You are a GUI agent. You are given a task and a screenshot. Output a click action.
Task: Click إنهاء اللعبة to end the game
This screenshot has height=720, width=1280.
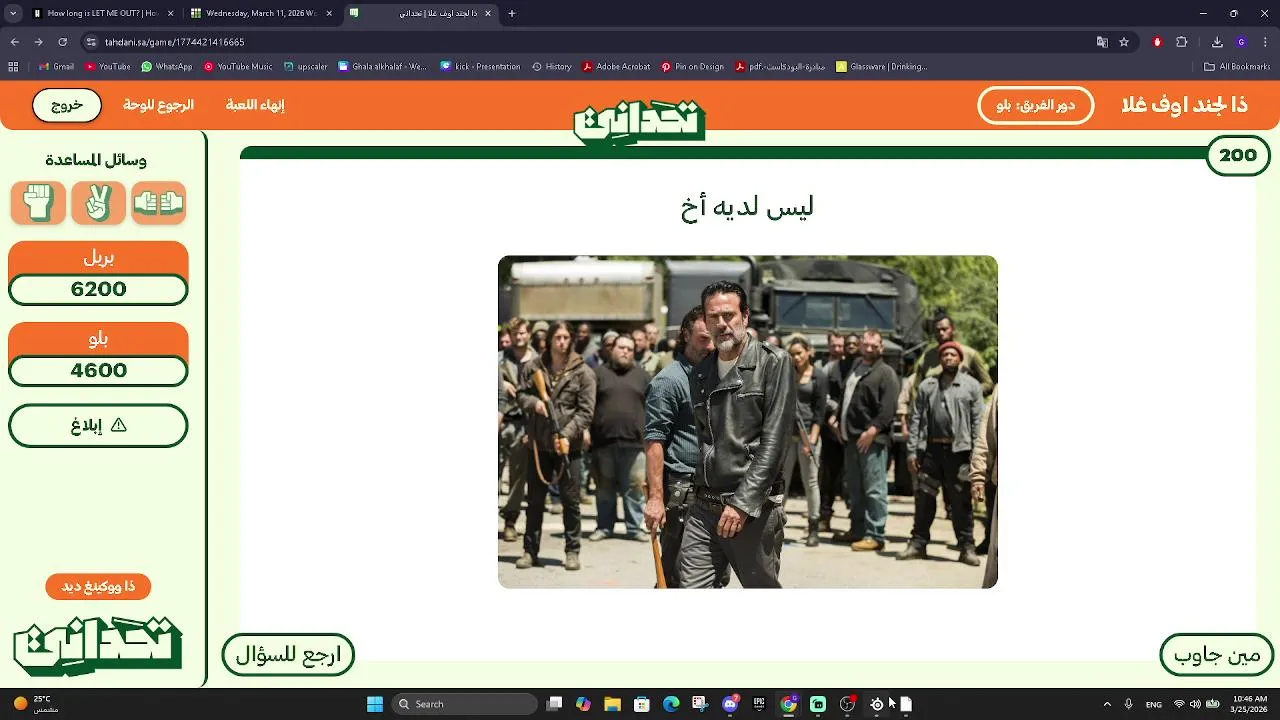[255, 105]
